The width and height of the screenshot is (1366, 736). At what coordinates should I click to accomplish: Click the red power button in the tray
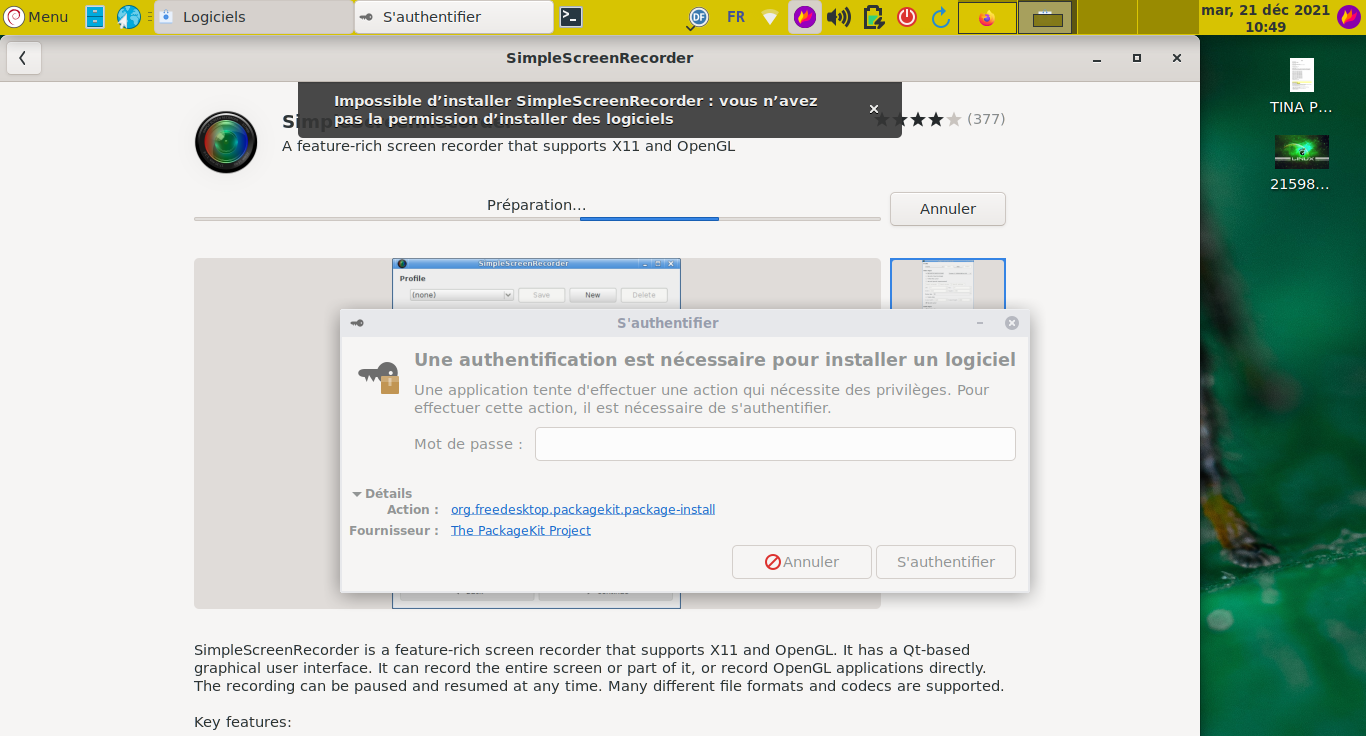pyautogui.click(x=906, y=17)
